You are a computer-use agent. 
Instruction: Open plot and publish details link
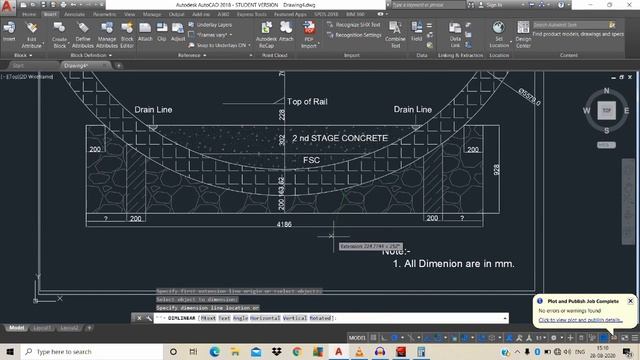580,320
